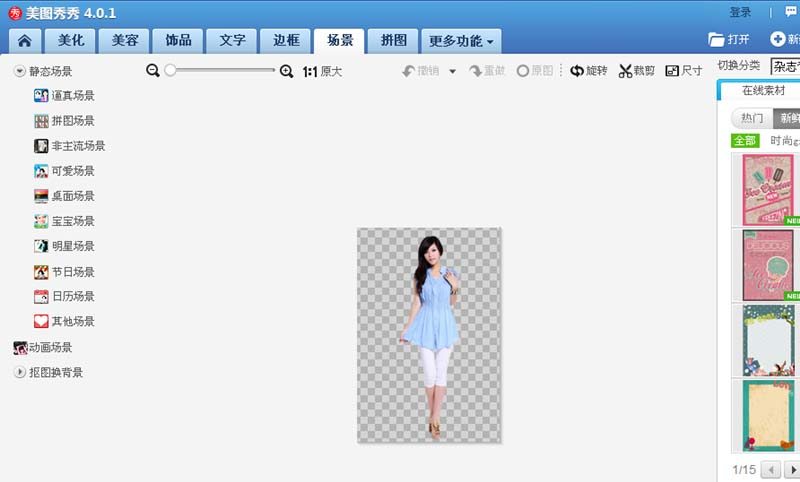Select 逼真场景 in the sidebar
The width and height of the screenshot is (800, 482).
point(64,95)
